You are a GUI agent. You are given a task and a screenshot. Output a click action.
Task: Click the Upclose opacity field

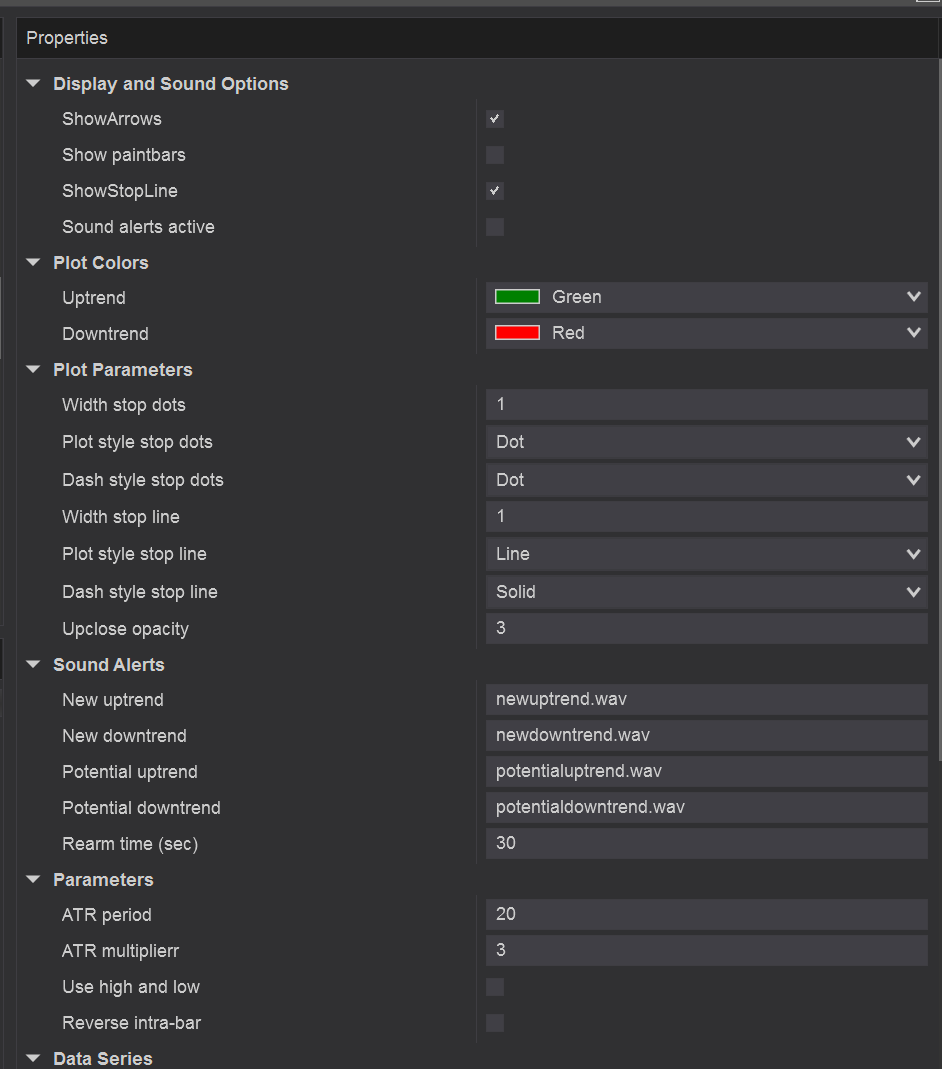click(x=706, y=629)
